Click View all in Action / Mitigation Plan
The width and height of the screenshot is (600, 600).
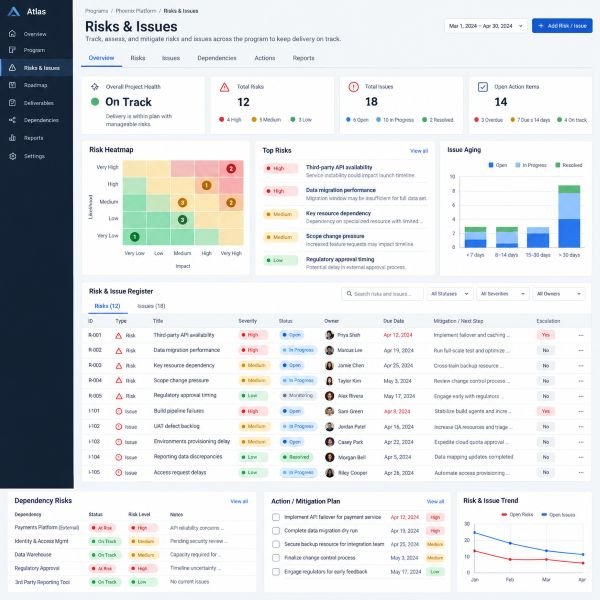click(435, 501)
